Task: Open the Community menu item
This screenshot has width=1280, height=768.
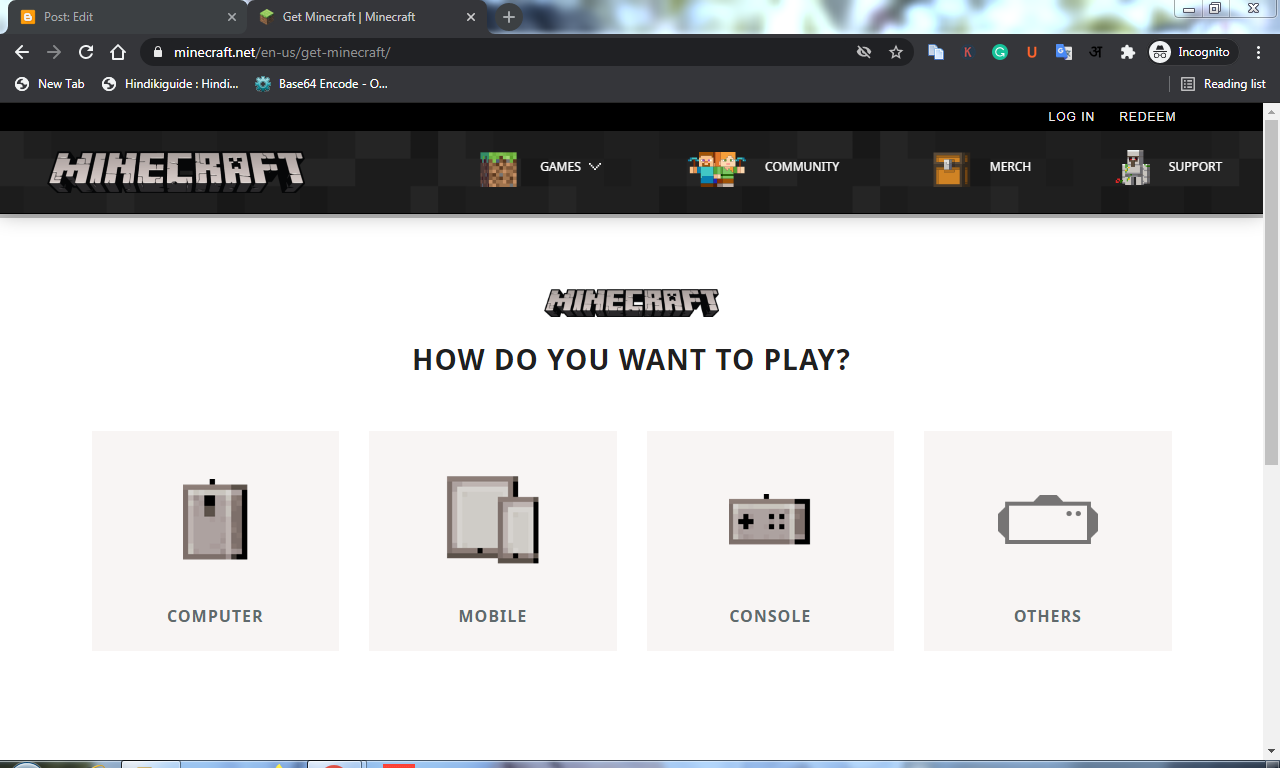Action: tap(802, 167)
